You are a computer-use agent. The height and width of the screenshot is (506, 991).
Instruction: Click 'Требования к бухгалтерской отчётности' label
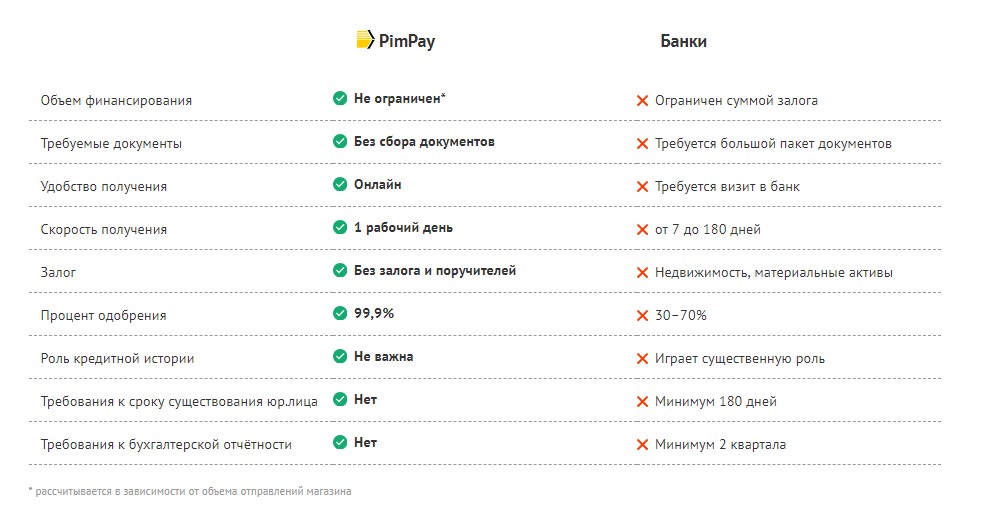coord(166,445)
